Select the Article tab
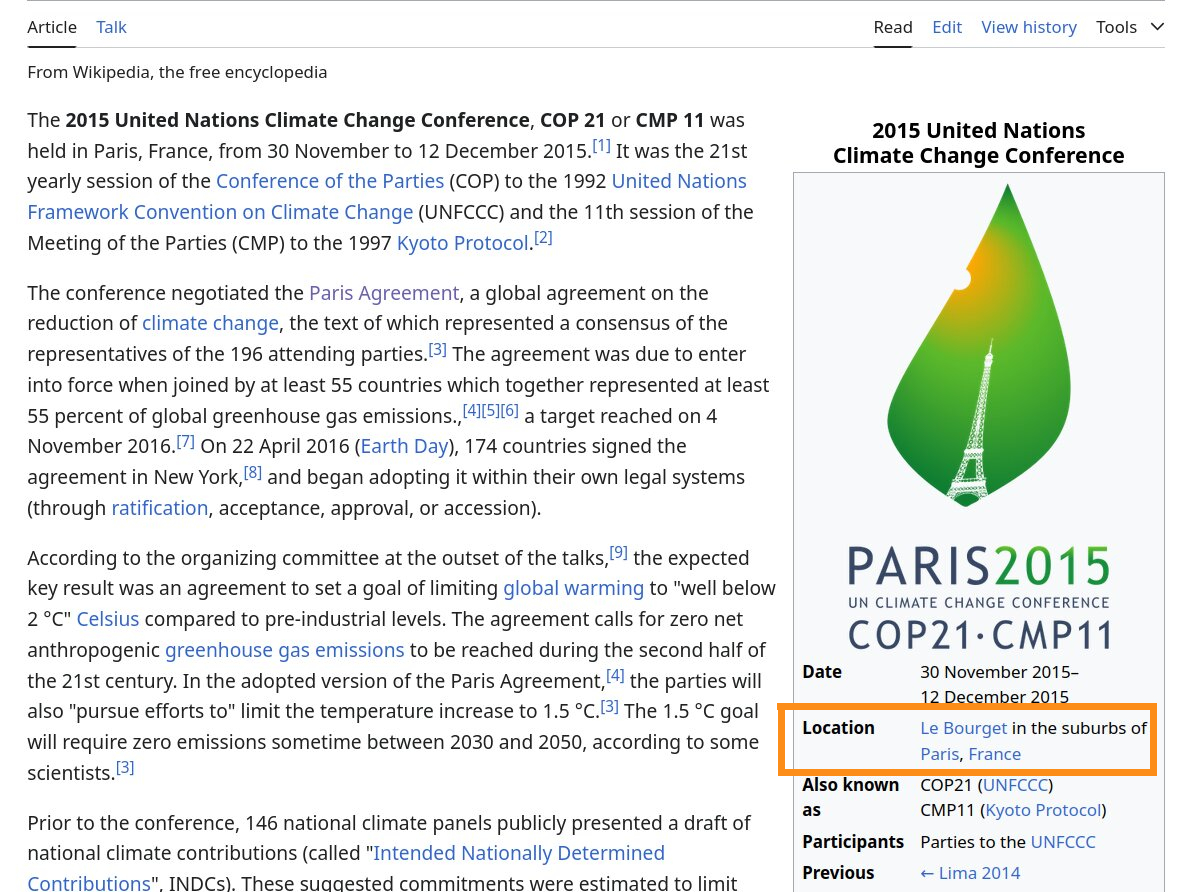 click(x=52, y=26)
